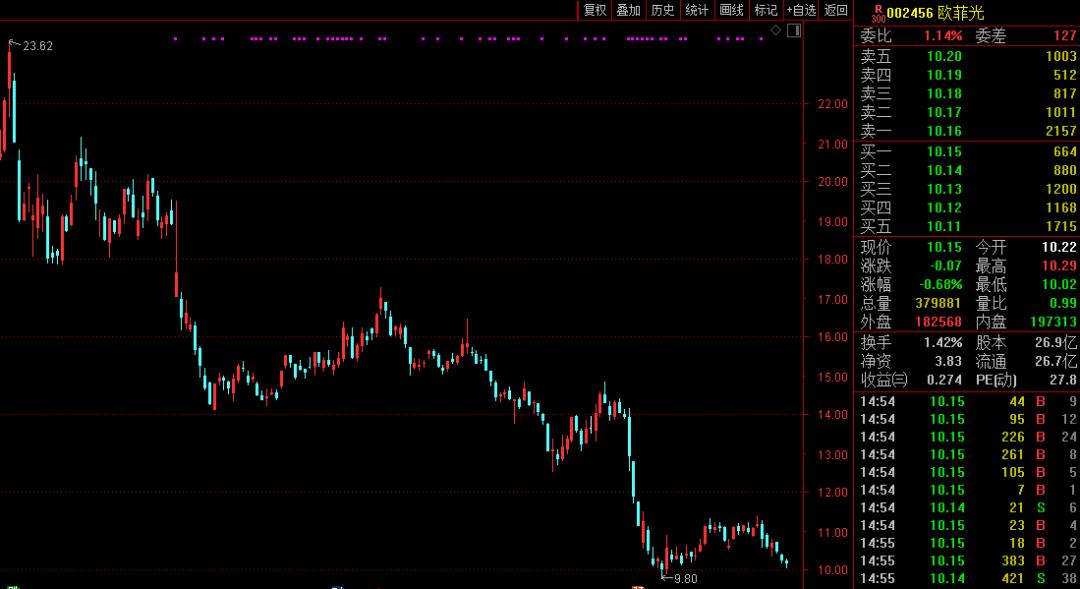This screenshot has height=589, width=1080.
Task: Click the 17.00 price axis label
Action: pos(833,300)
